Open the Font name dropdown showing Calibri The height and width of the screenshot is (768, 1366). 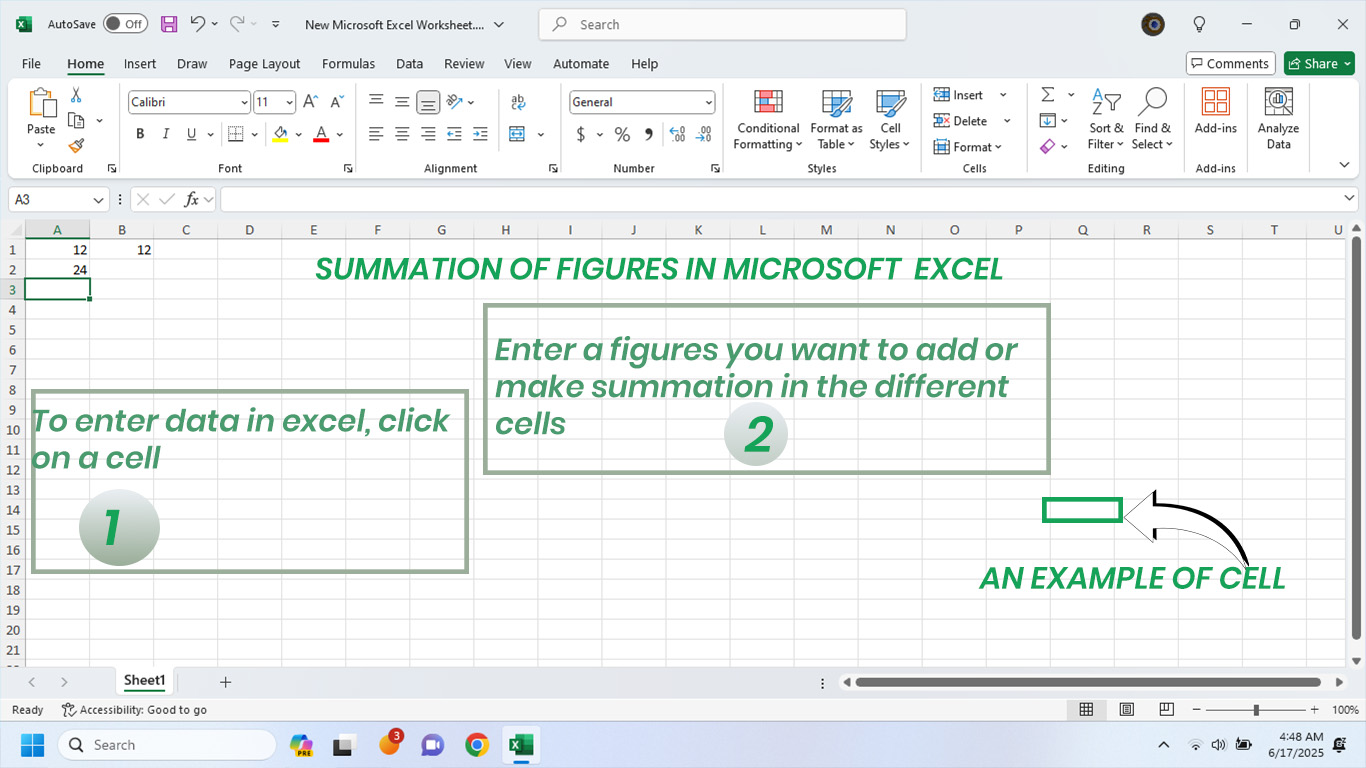click(x=245, y=102)
